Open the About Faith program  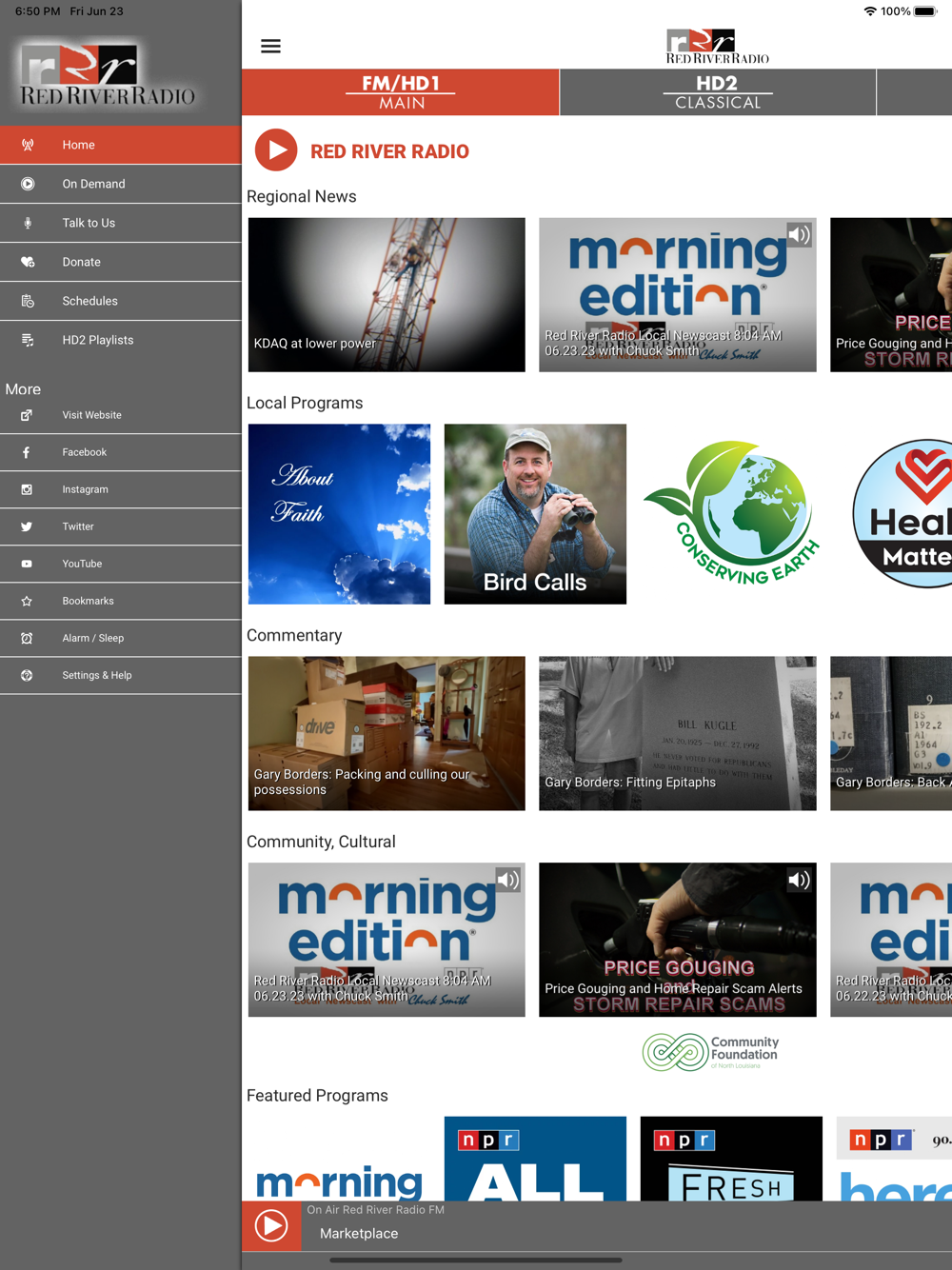(x=339, y=514)
